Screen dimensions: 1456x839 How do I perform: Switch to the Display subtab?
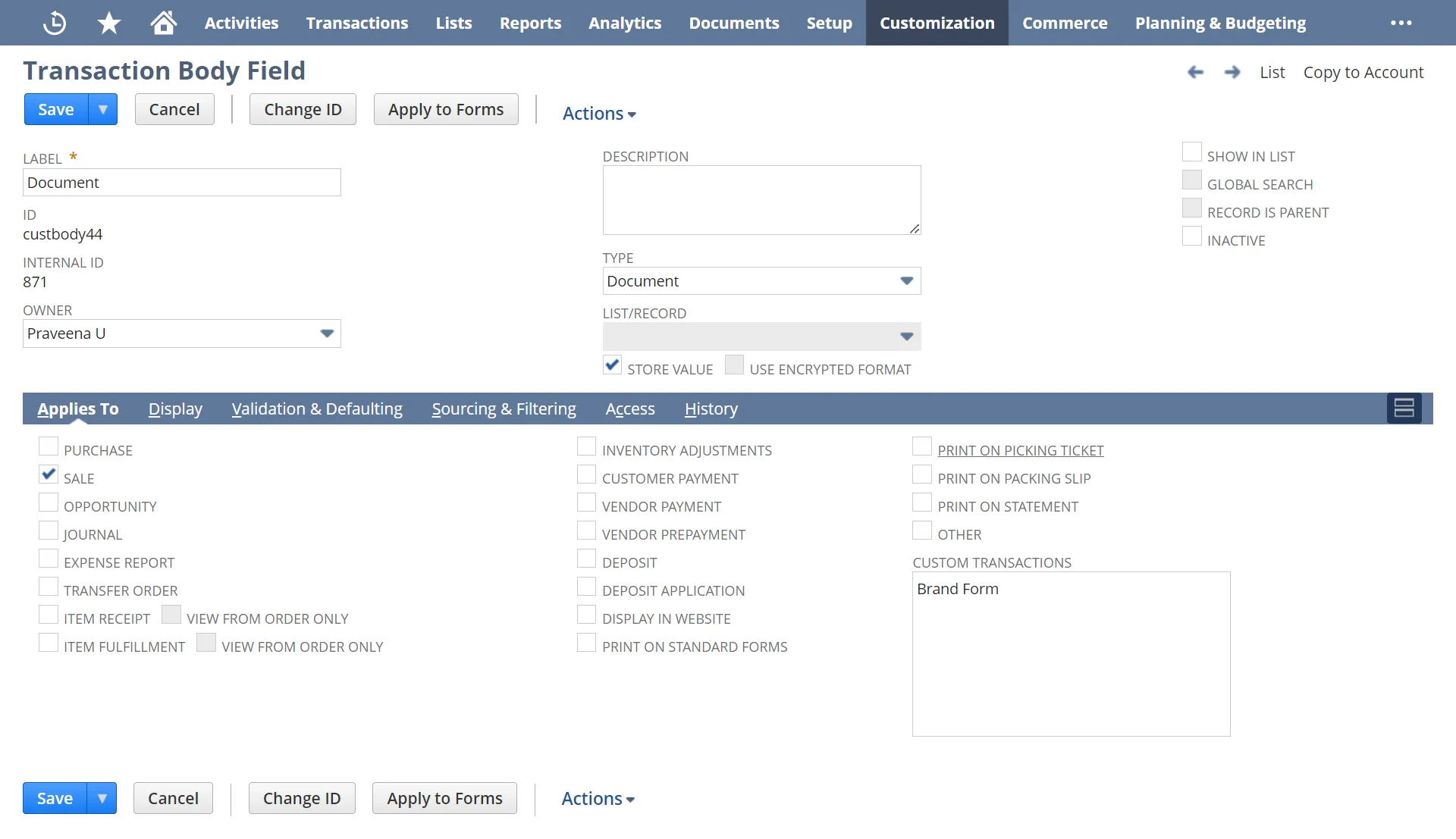[x=175, y=409]
